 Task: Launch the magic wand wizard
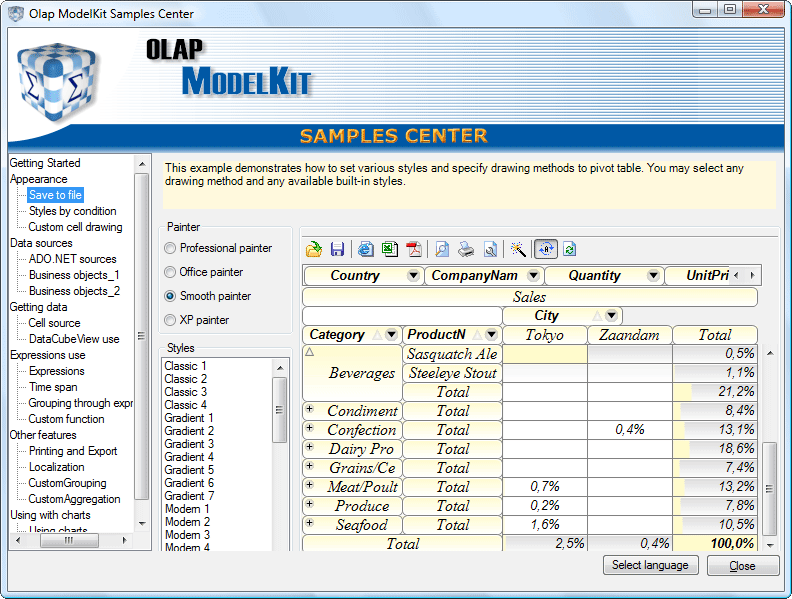coord(518,249)
